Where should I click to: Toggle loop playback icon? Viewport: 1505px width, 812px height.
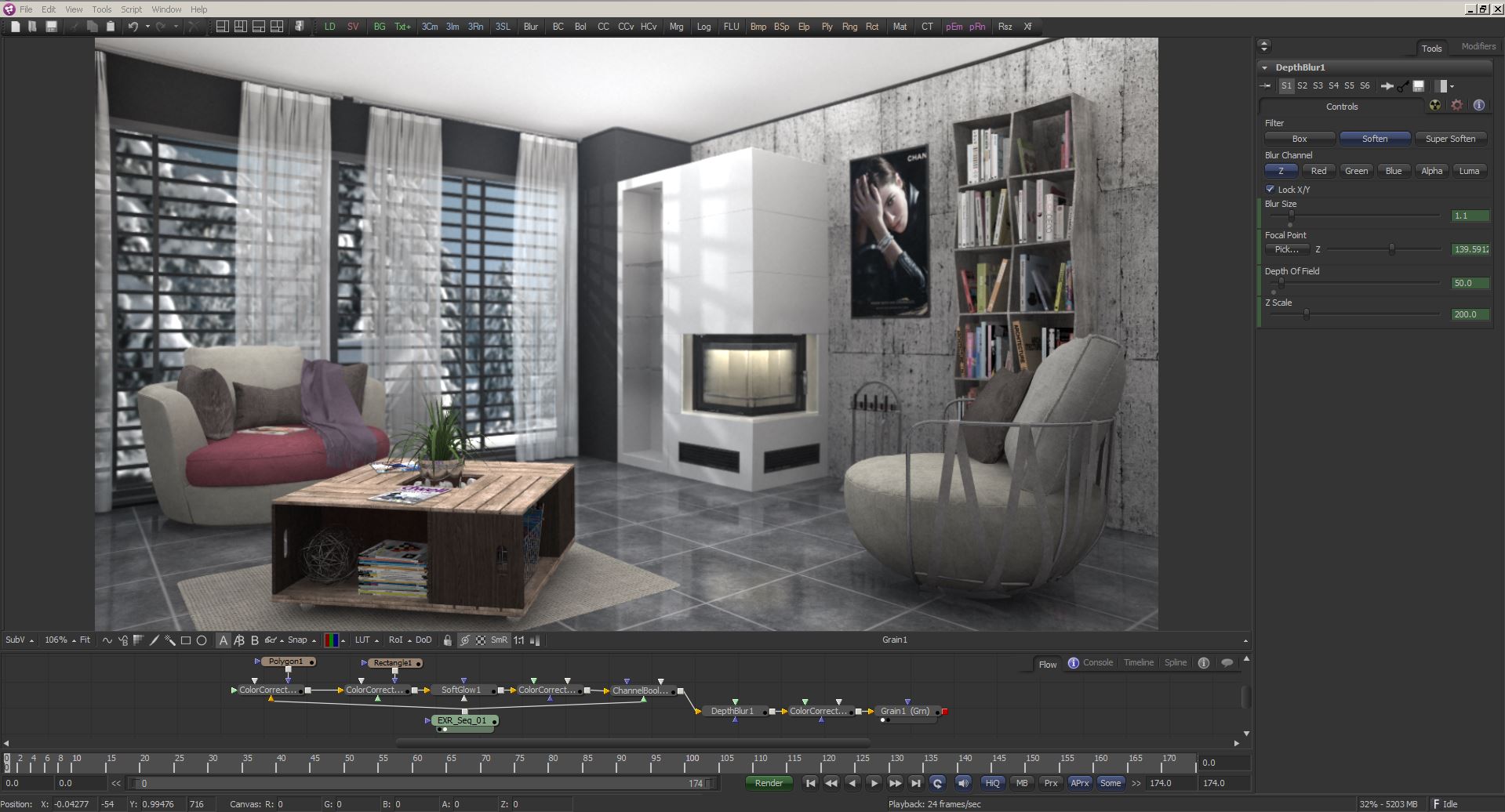pos(937,783)
